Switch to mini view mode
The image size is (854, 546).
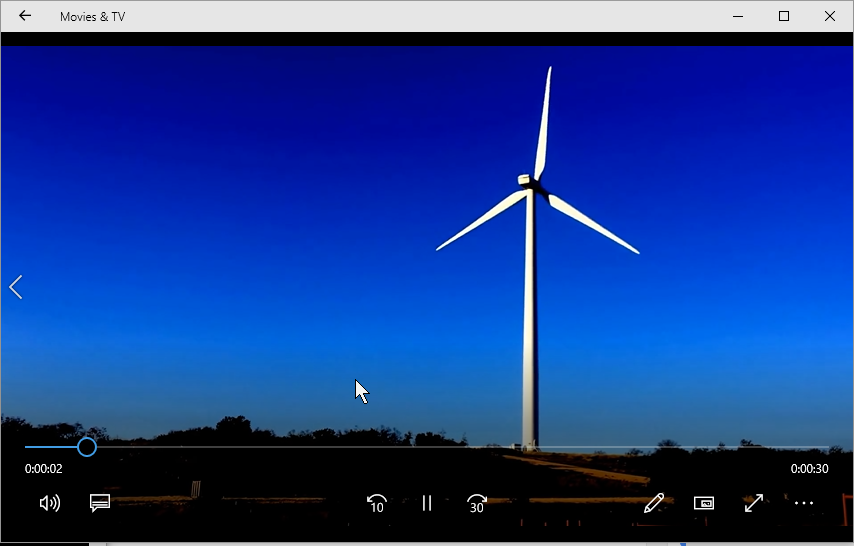[704, 503]
